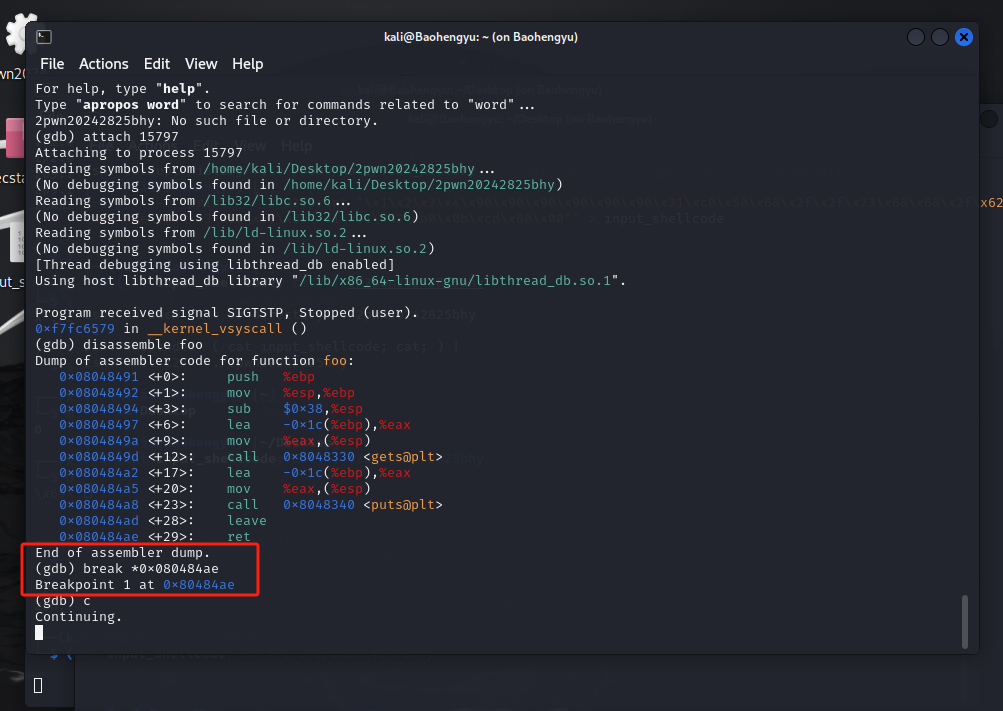1003x711 pixels.
Task: Click the pink desktop icon at the left edge
Action: point(15,138)
